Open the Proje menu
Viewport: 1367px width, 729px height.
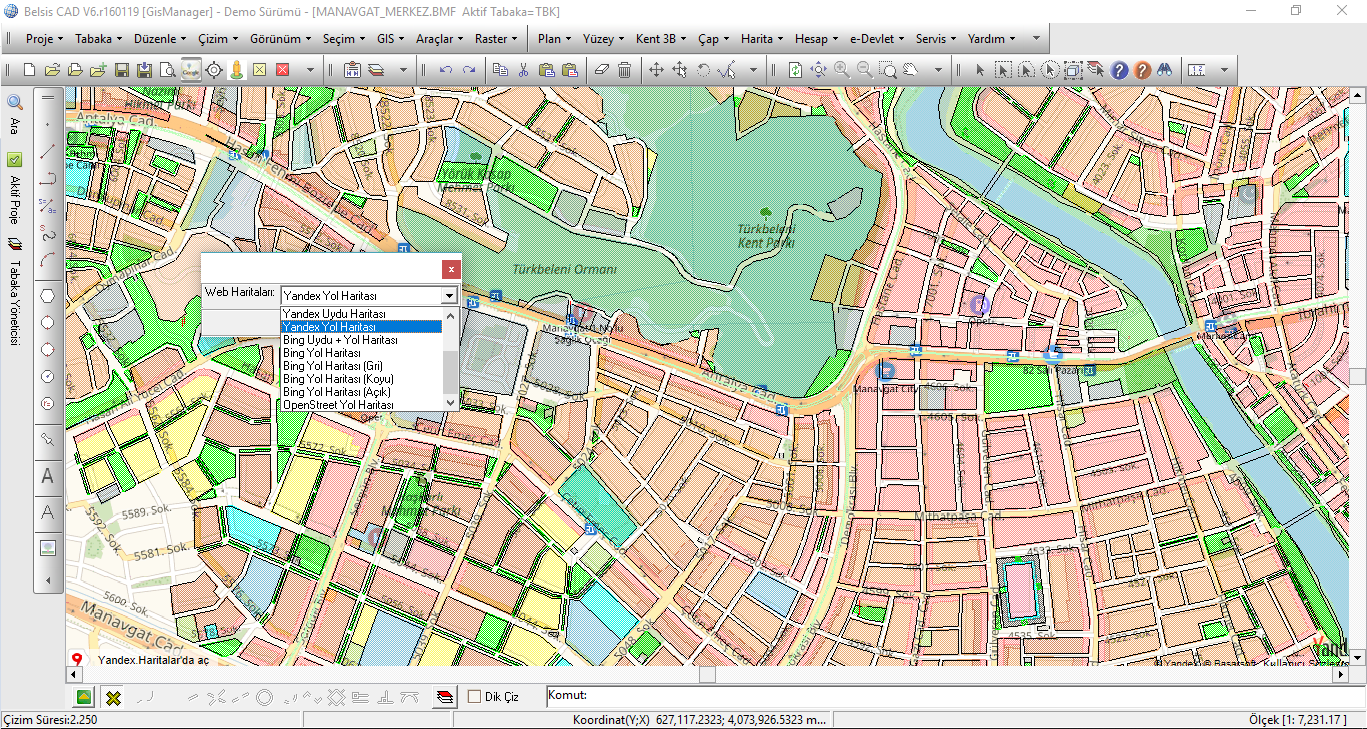click(44, 39)
